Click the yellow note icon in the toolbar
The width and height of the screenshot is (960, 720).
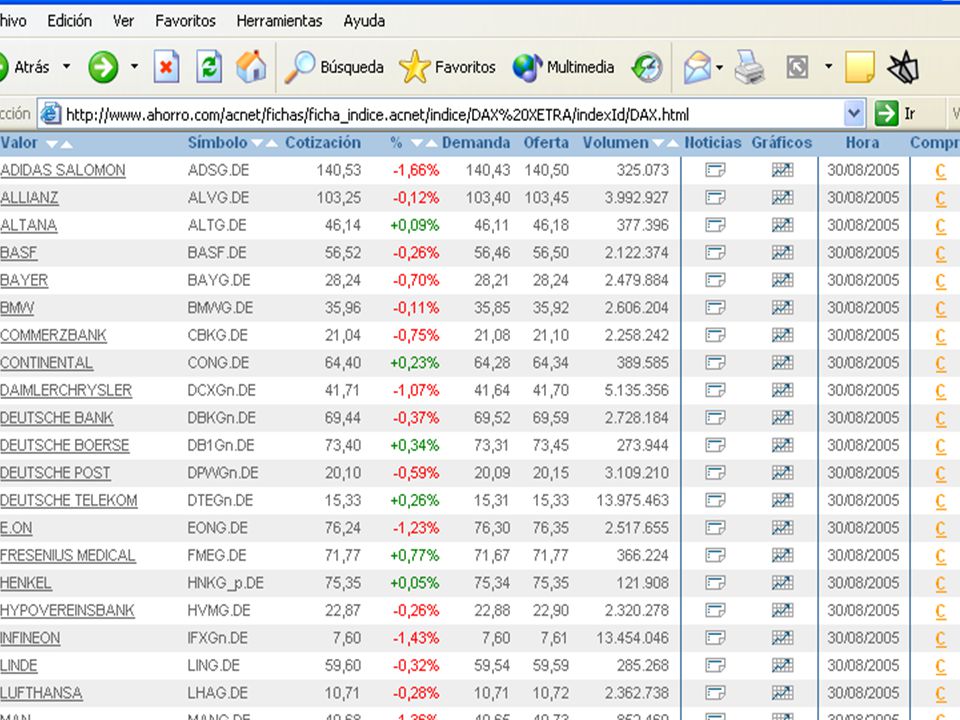(x=860, y=67)
